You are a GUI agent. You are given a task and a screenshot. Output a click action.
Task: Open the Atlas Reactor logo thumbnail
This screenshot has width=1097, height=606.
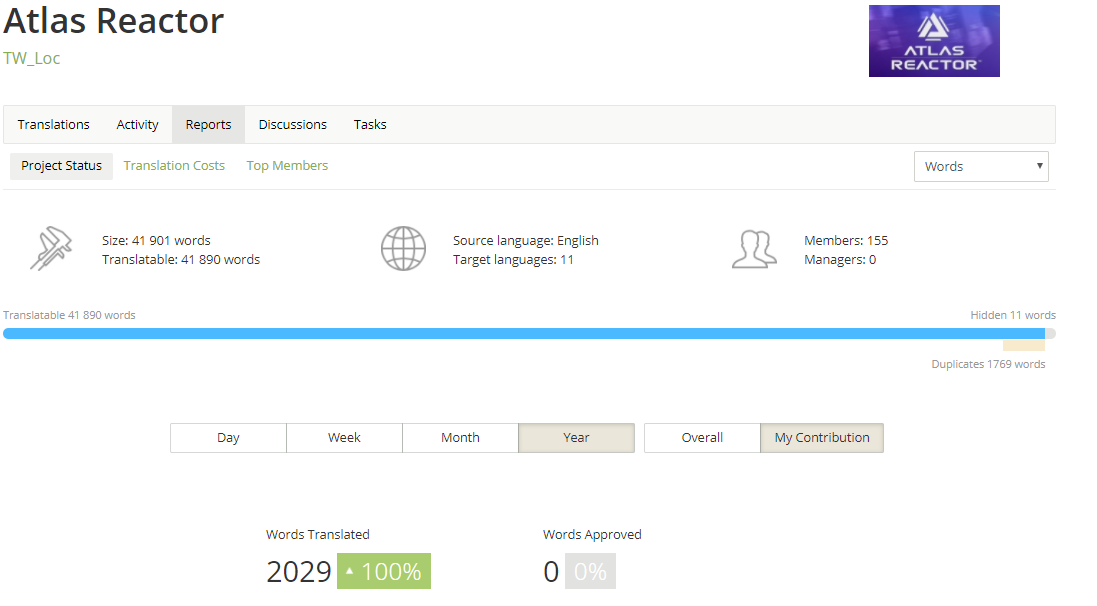pyautogui.click(x=934, y=41)
